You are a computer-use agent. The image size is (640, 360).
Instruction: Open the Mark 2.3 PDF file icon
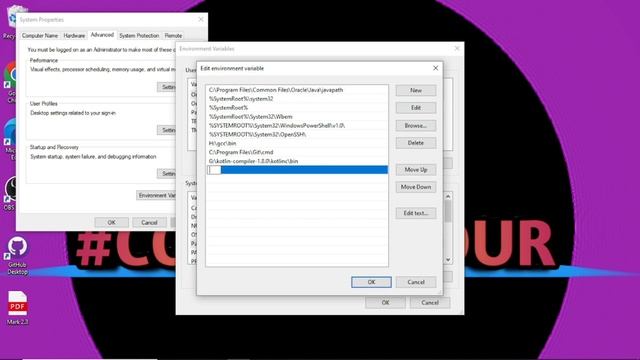click(17, 308)
